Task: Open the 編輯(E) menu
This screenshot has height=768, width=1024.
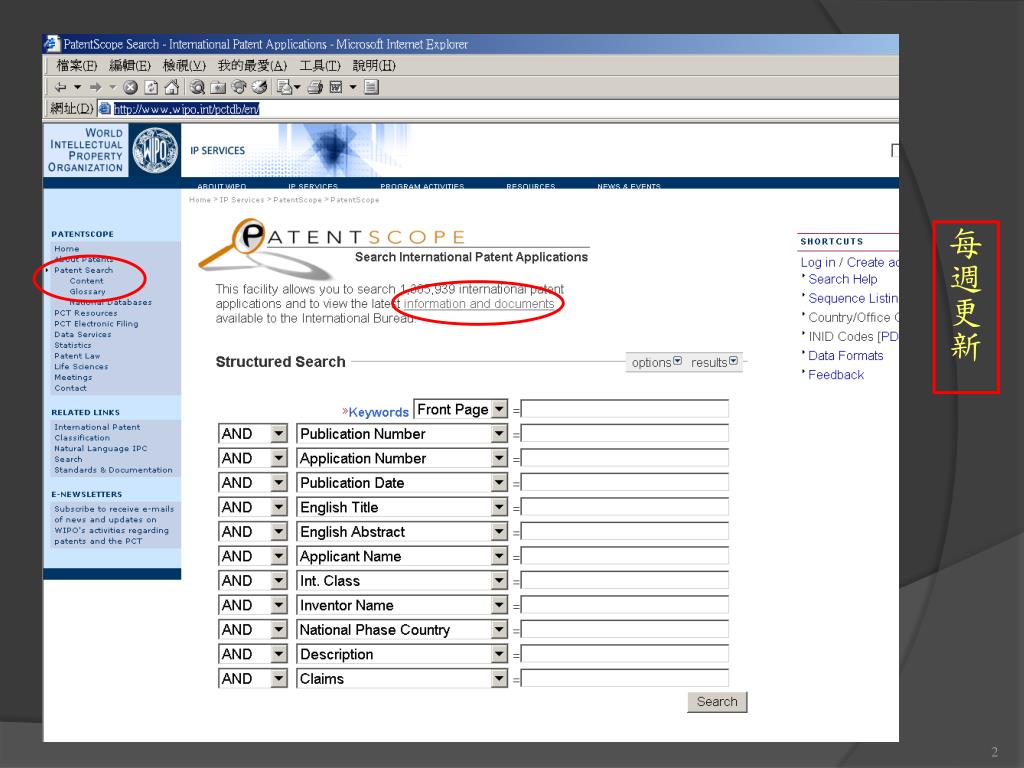Action: pyautogui.click(x=130, y=65)
